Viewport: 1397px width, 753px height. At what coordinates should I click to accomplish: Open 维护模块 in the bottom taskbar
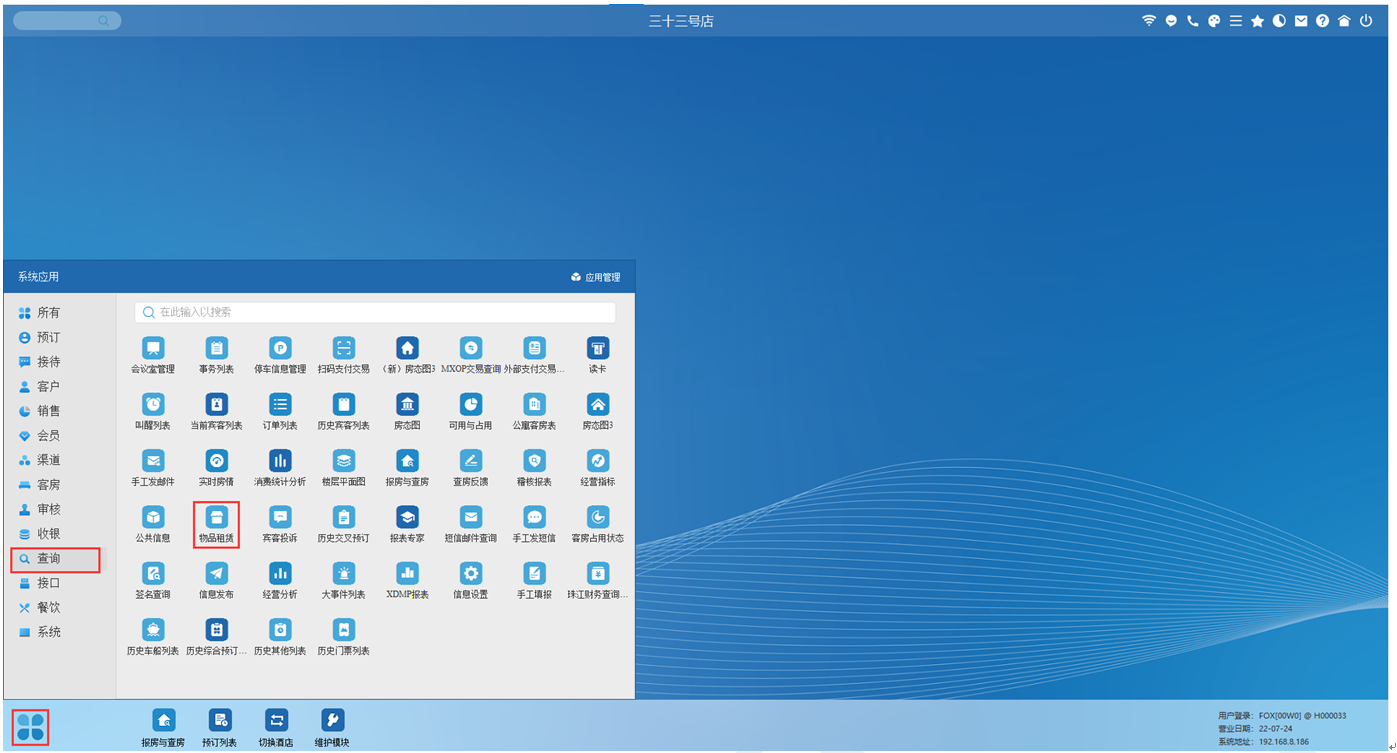click(x=333, y=727)
